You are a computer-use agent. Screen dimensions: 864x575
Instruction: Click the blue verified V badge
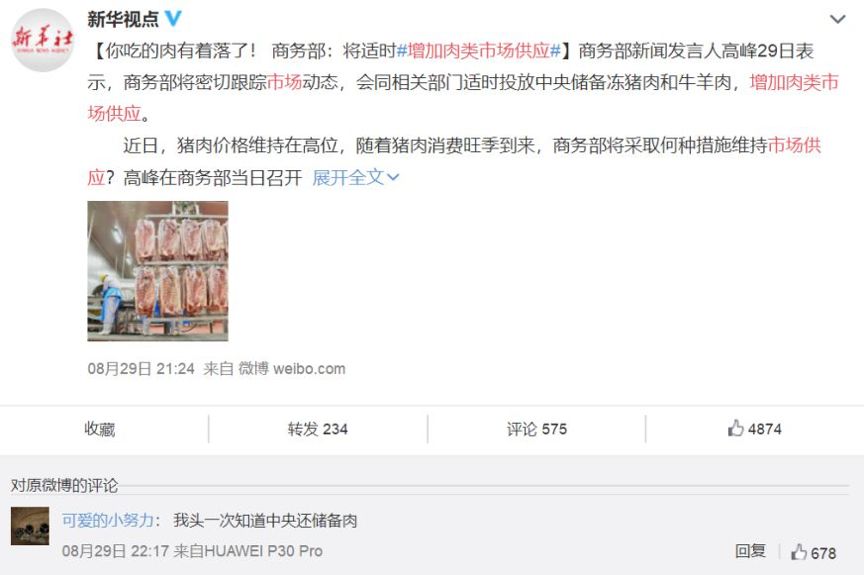coord(173,19)
